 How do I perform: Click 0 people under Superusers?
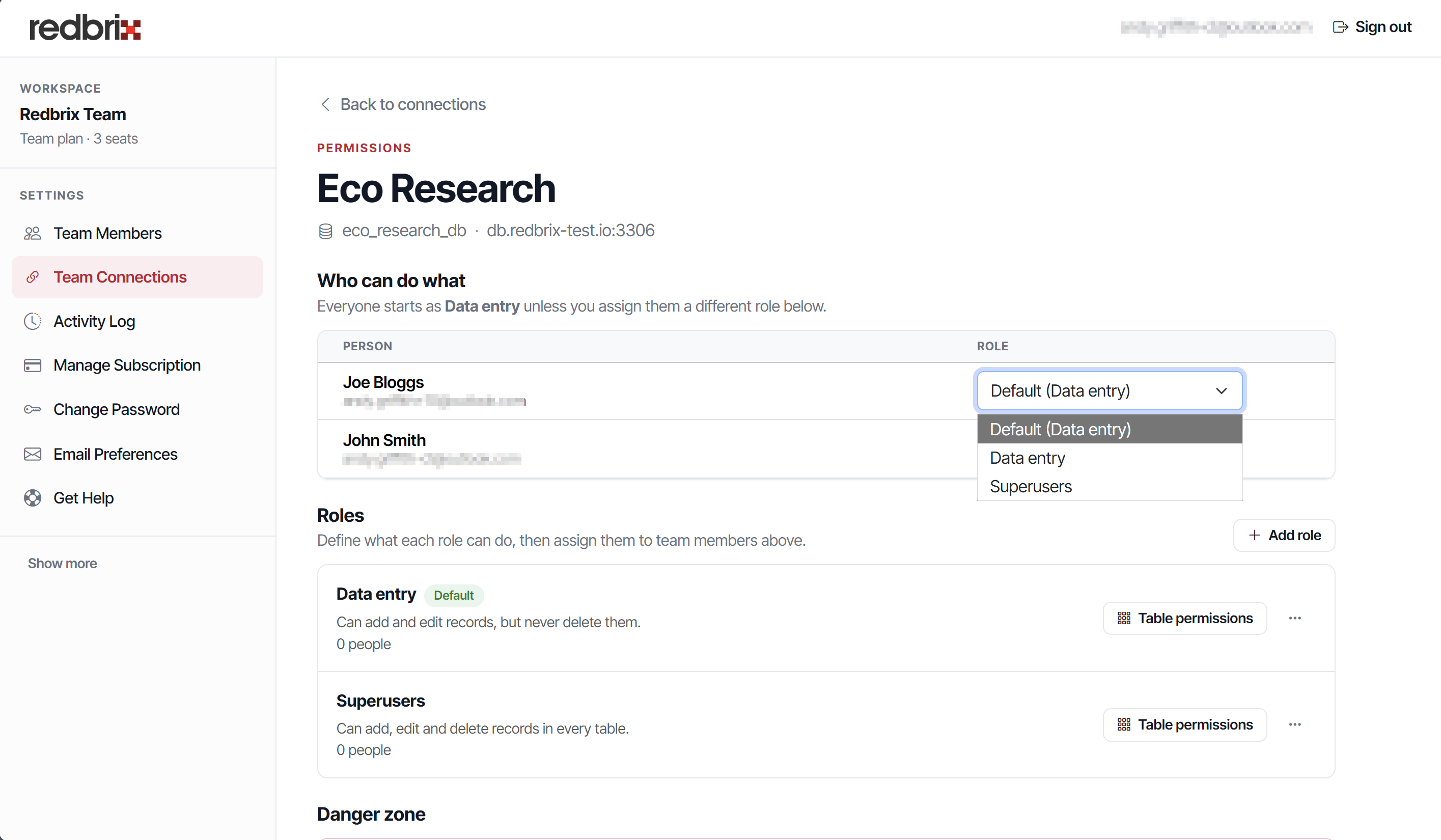coord(364,750)
